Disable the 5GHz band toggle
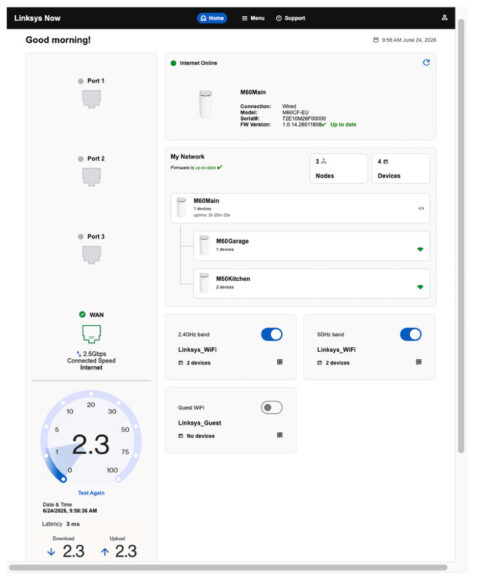477x580 pixels. [411, 334]
